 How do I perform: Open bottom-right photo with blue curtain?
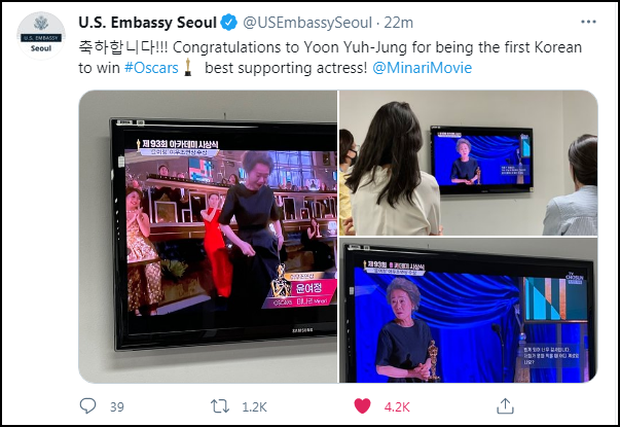(x=468, y=310)
